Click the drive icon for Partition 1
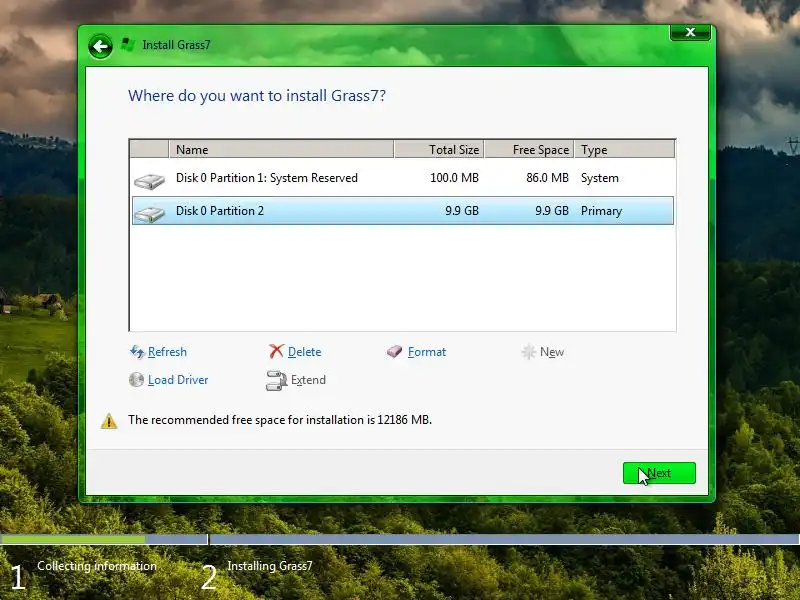Image resolution: width=800 pixels, height=600 pixels. (x=149, y=181)
